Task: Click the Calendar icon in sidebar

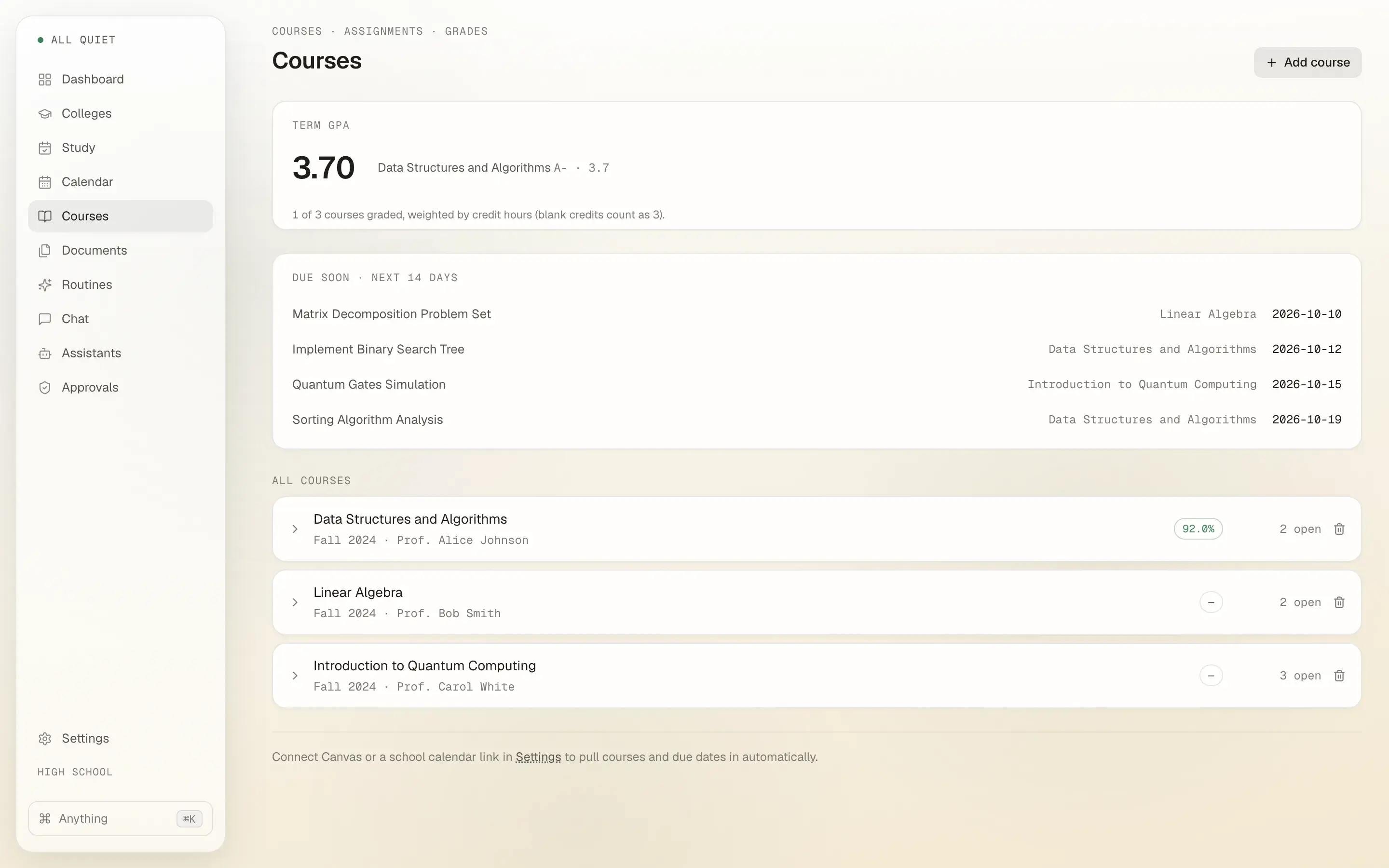Action: 45,182
